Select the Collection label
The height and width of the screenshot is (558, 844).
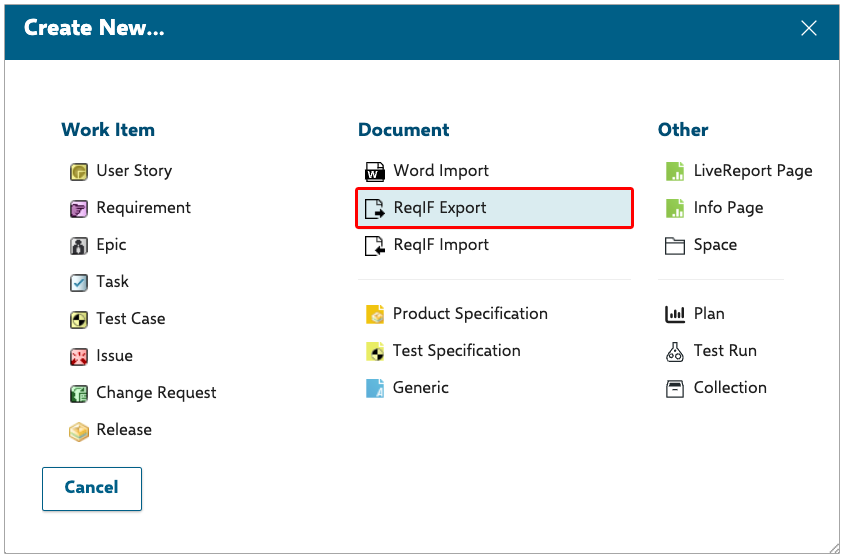click(730, 387)
